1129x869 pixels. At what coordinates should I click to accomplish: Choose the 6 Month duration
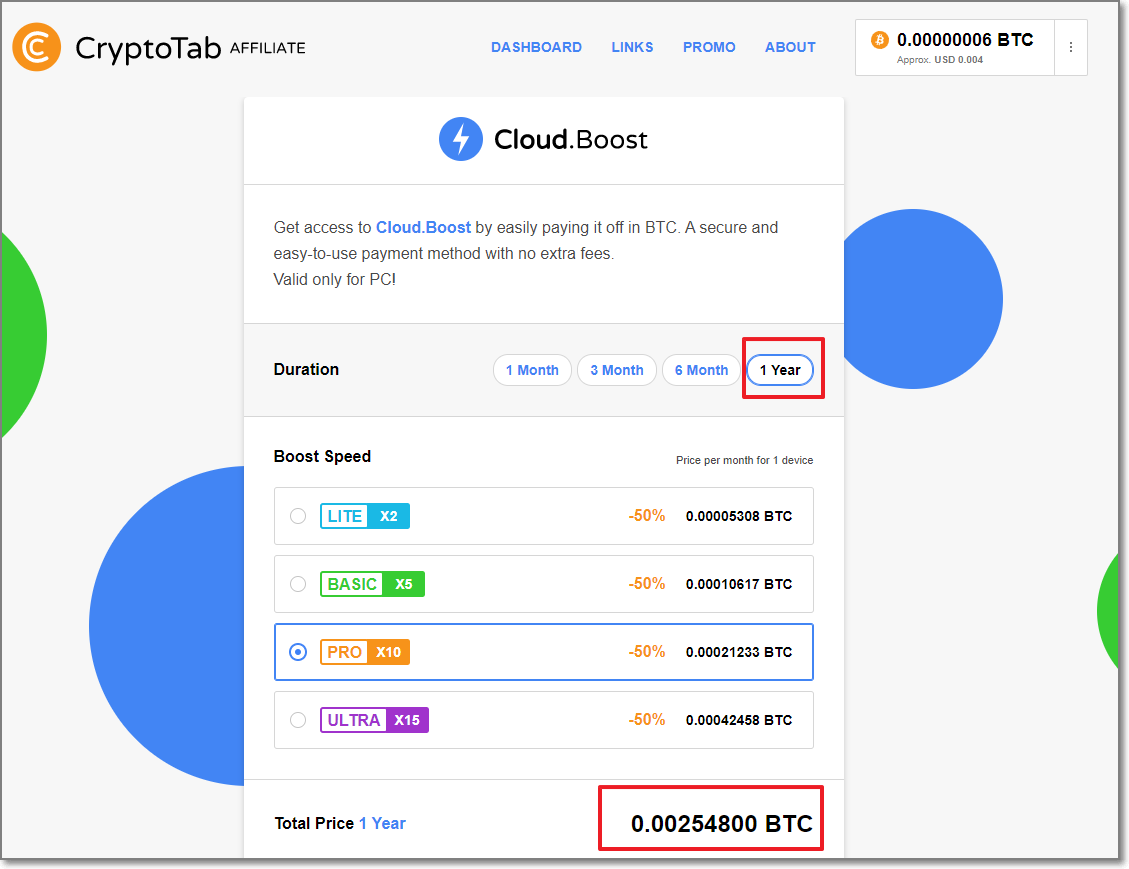point(701,370)
